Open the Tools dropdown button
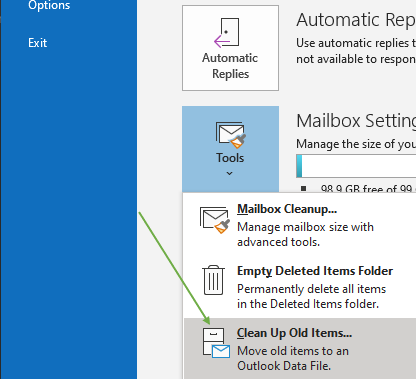The width and height of the screenshot is (416, 381). [x=230, y=149]
